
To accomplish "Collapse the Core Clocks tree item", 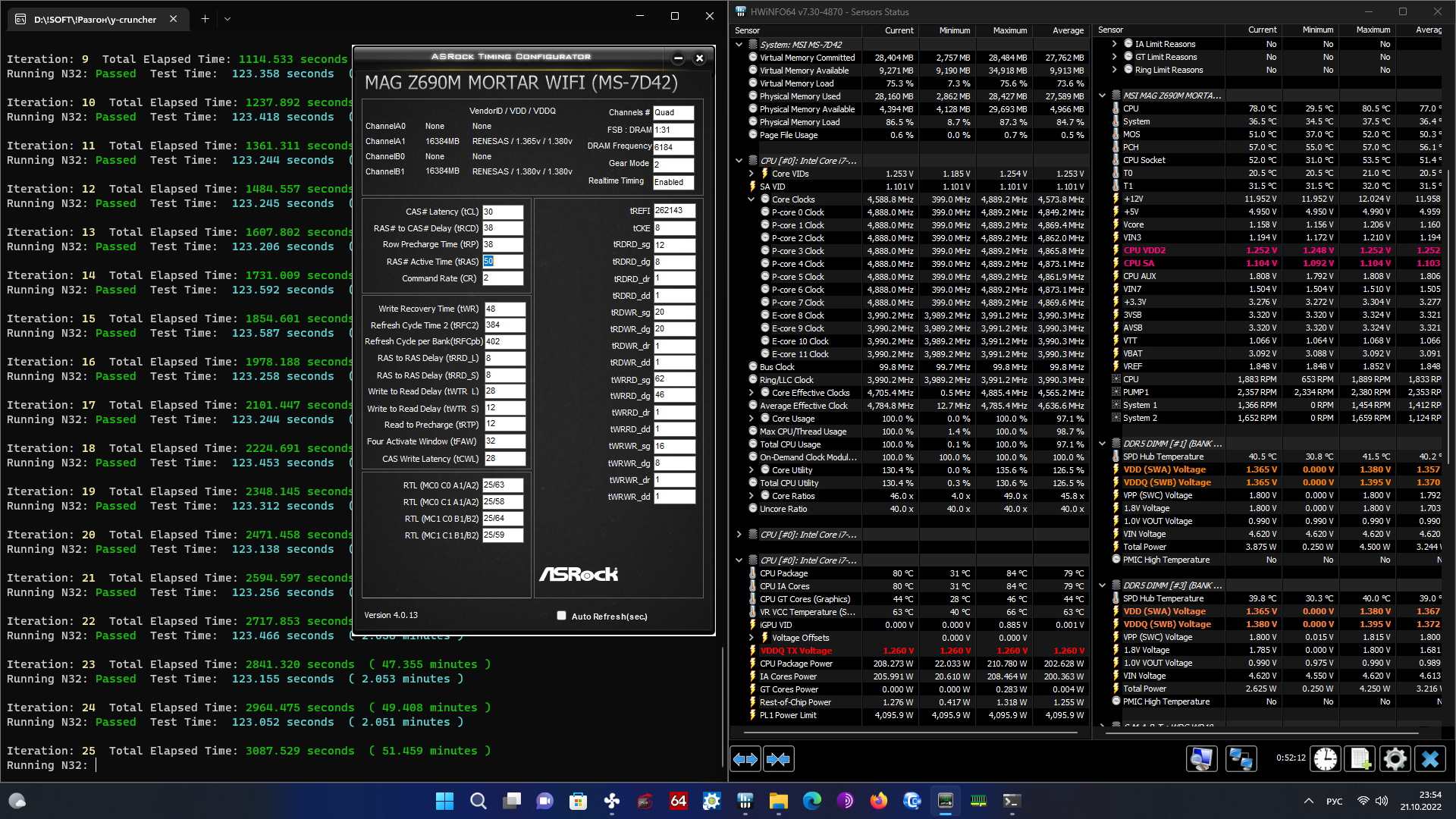I will 752,199.
